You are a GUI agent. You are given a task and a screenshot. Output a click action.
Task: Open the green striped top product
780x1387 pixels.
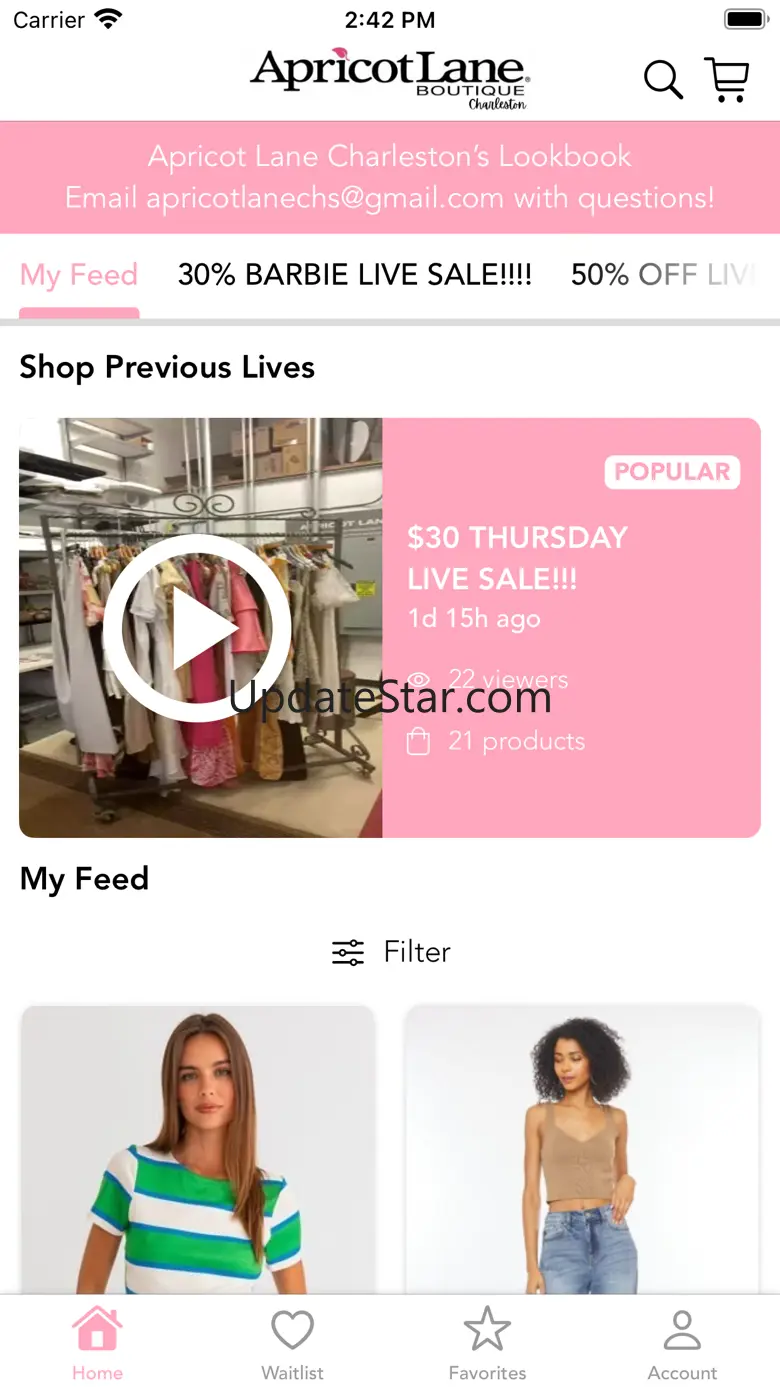pyautogui.click(x=197, y=1150)
